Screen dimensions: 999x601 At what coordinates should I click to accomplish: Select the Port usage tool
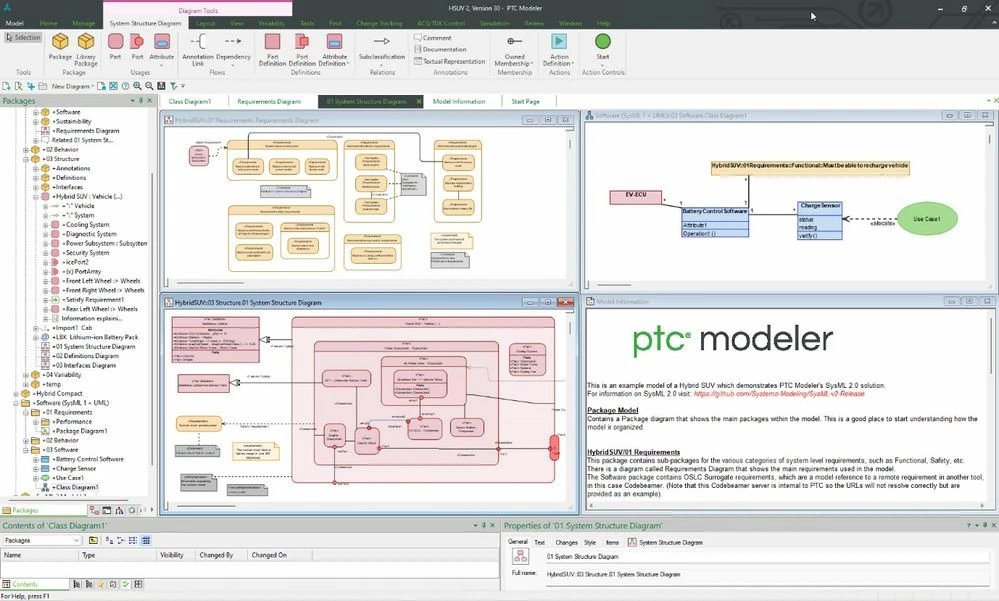point(137,47)
